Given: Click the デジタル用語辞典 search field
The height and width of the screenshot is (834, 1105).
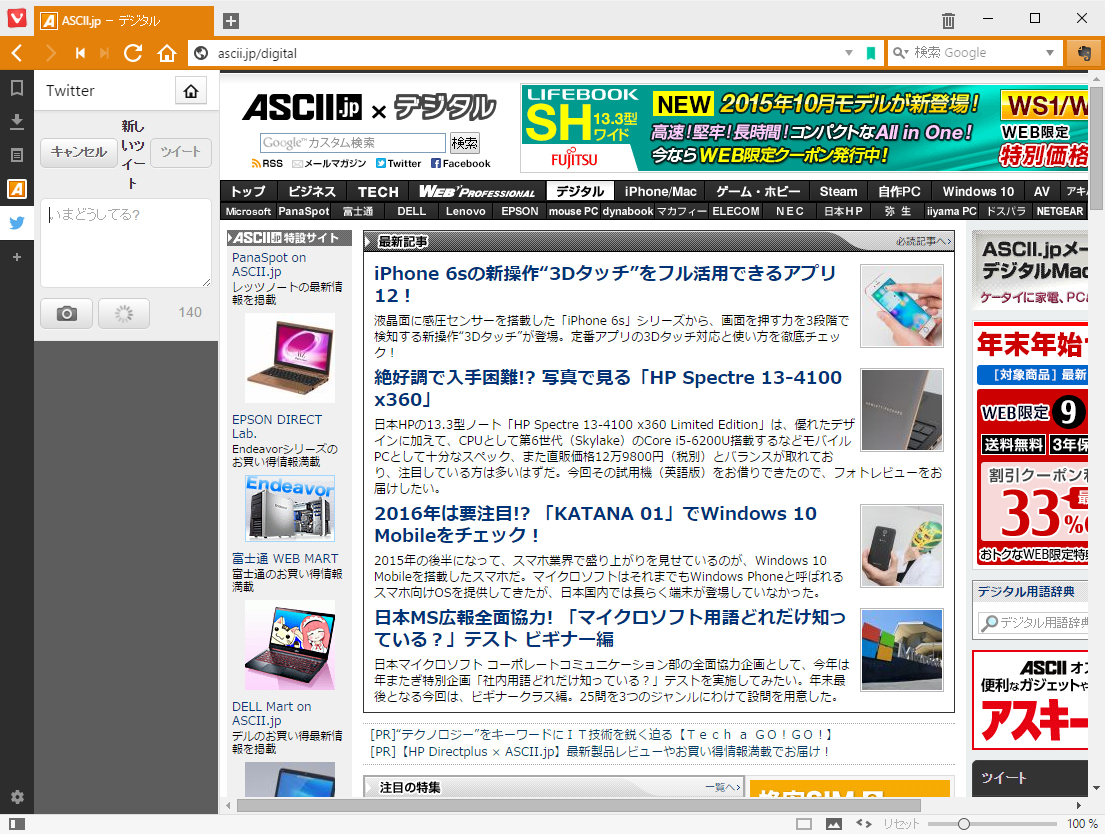Looking at the screenshot, I should (x=1033, y=623).
